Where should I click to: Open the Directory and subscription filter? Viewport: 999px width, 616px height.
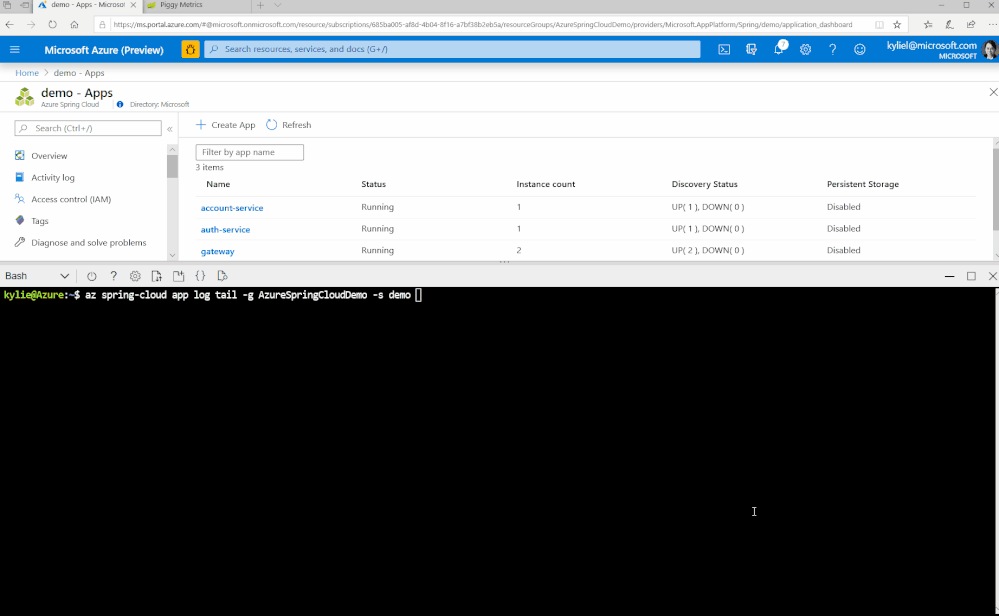click(x=752, y=50)
